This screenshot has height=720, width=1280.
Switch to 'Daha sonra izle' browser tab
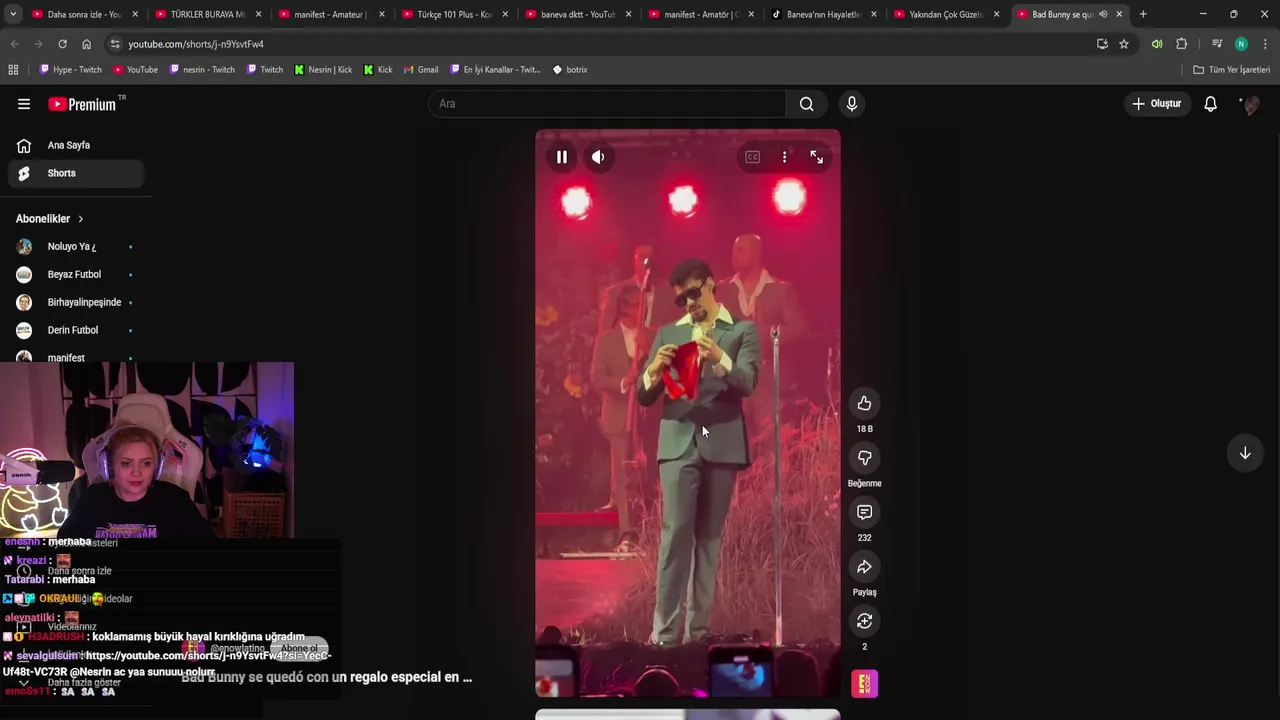tap(84, 14)
